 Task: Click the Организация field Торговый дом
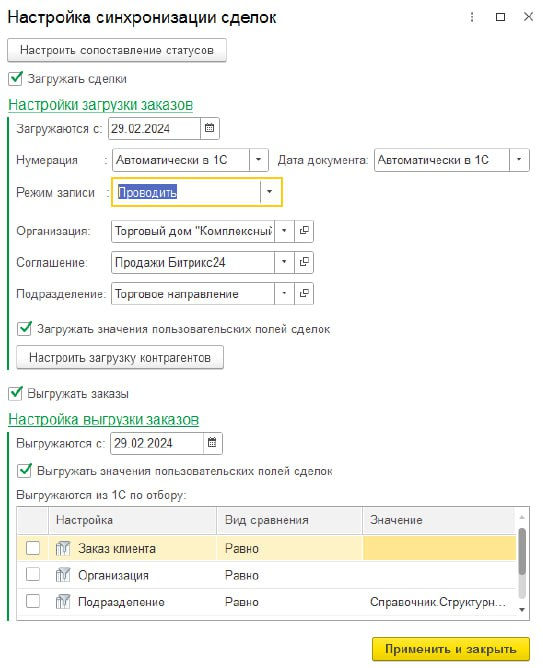click(193, 231)
